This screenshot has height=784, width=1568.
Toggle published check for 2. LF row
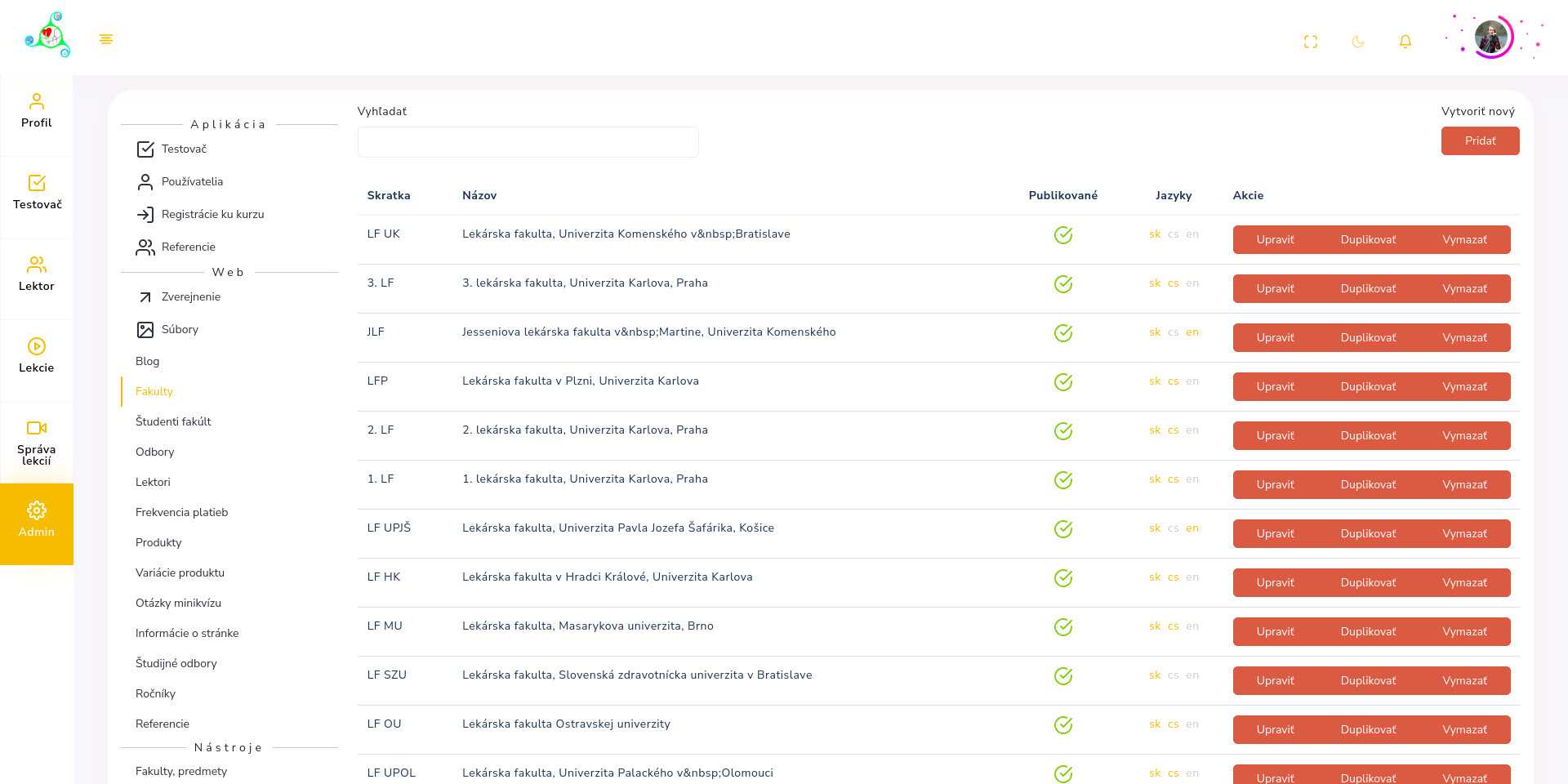[x=1063, y=431]
